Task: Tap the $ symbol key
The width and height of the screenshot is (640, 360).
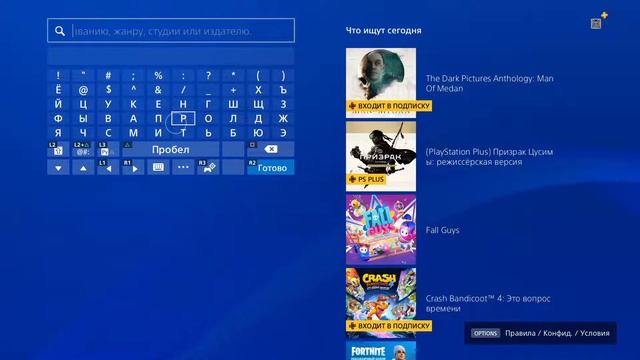Action: (x=108, y=90)
